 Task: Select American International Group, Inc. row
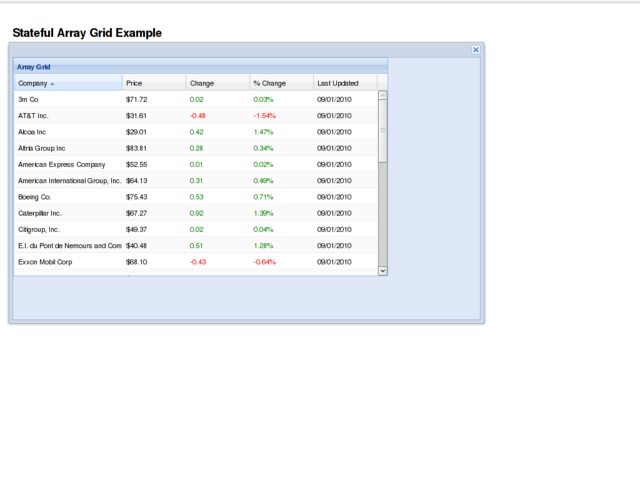tap(196, 180)
